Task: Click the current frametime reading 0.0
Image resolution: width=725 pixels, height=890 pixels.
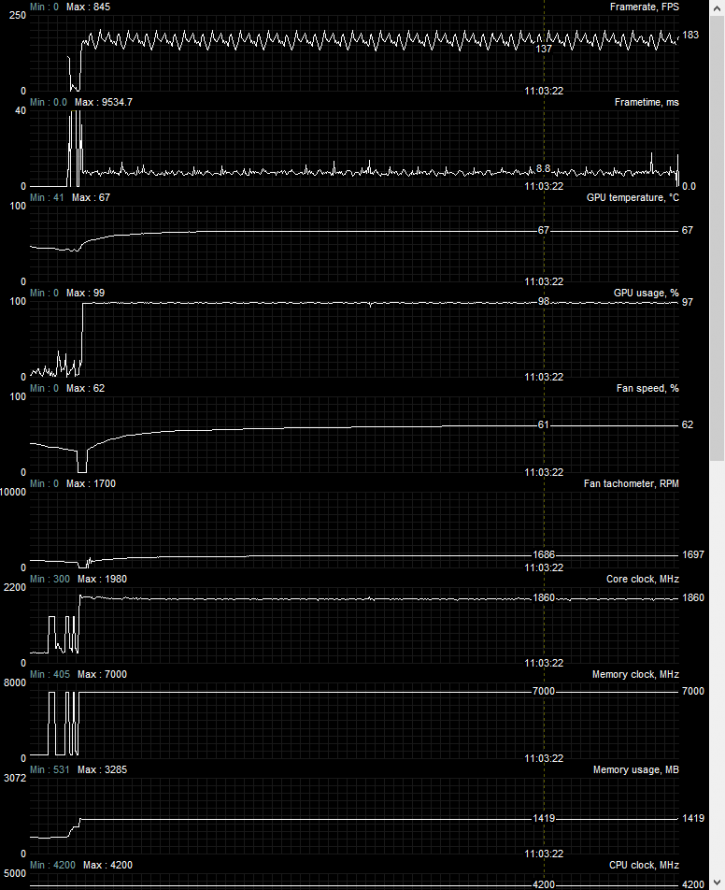Action: coord(689,186)
